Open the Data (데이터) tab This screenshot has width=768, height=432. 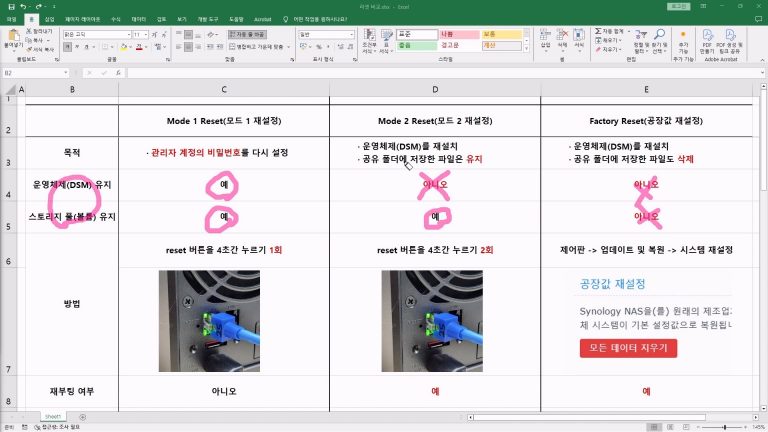point(139,19)
